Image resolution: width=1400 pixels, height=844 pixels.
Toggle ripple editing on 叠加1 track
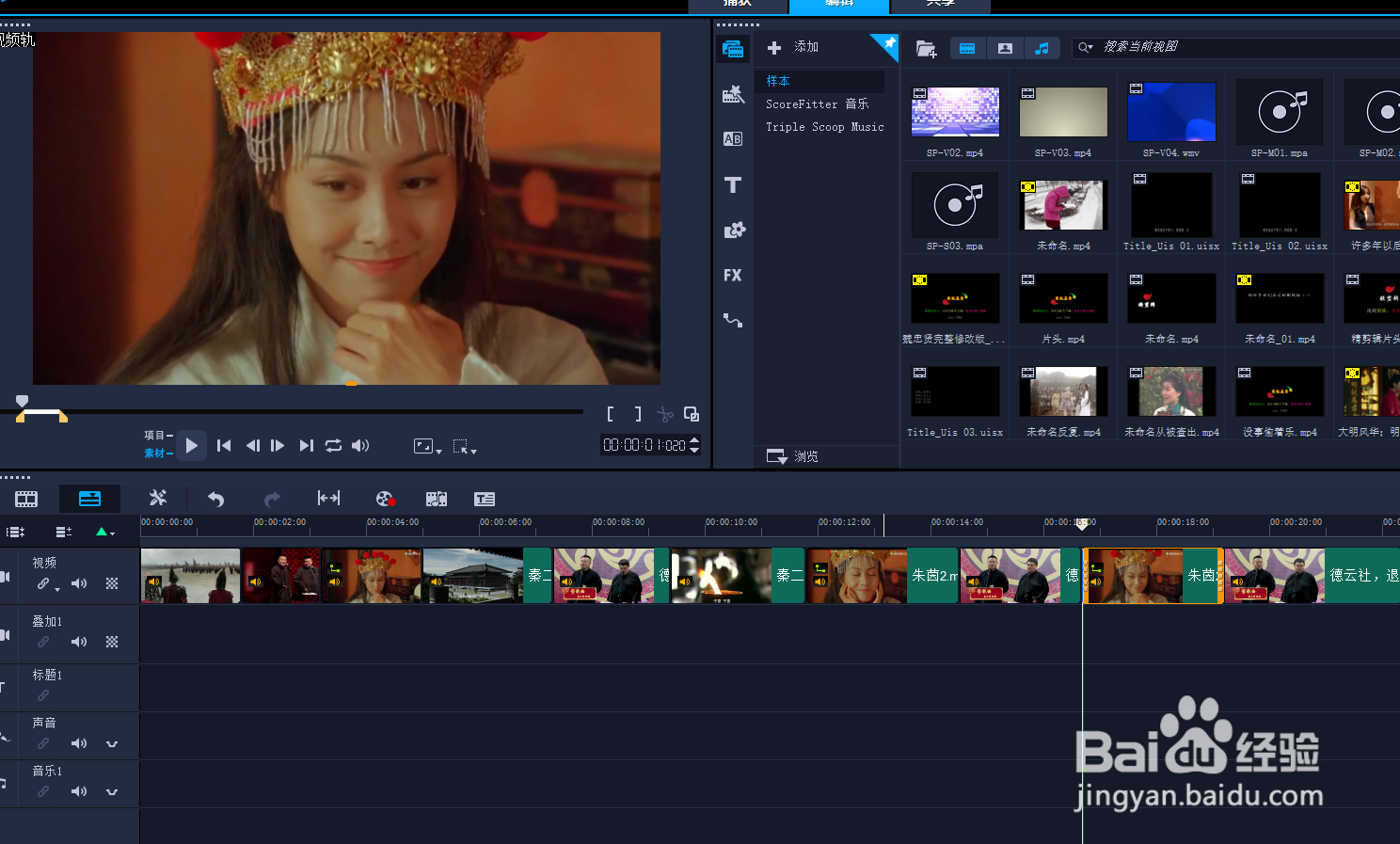pyautogui.click(x=43, y=642)
